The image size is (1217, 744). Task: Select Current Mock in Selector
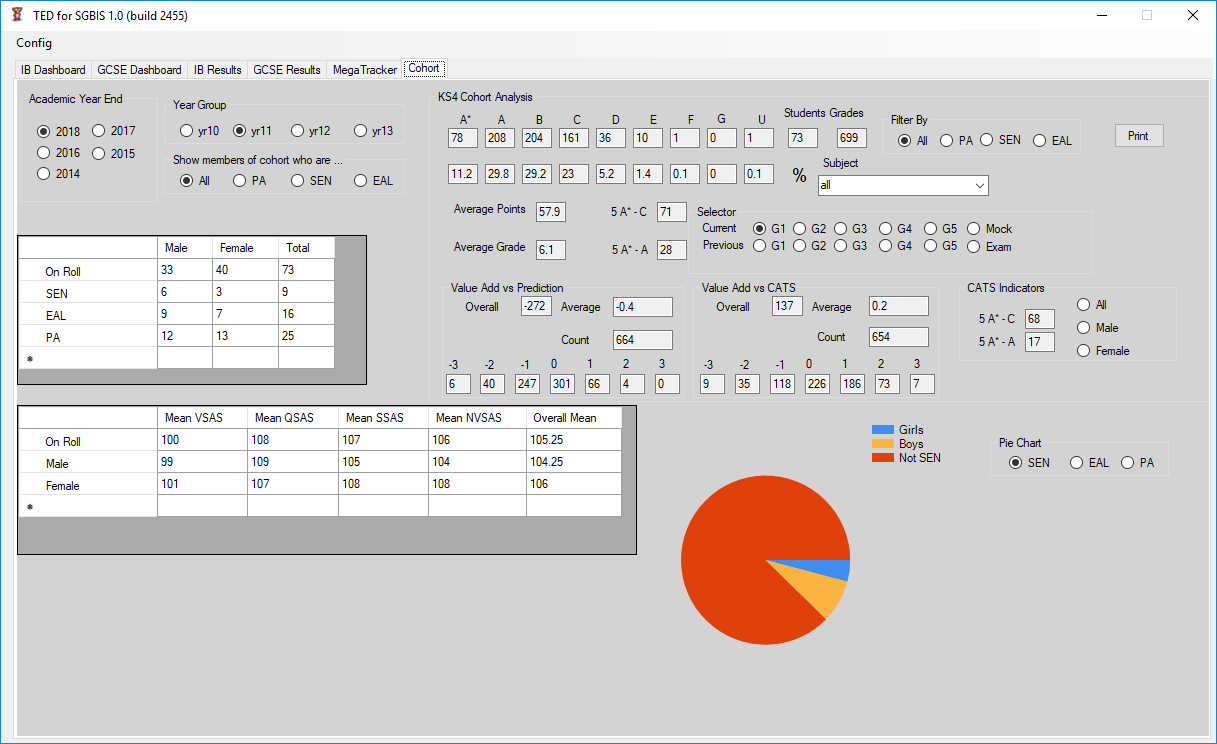990,229
